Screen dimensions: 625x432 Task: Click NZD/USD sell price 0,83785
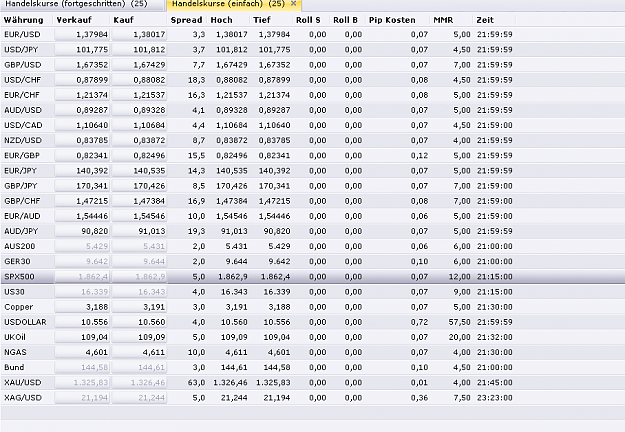click(82, 141)
